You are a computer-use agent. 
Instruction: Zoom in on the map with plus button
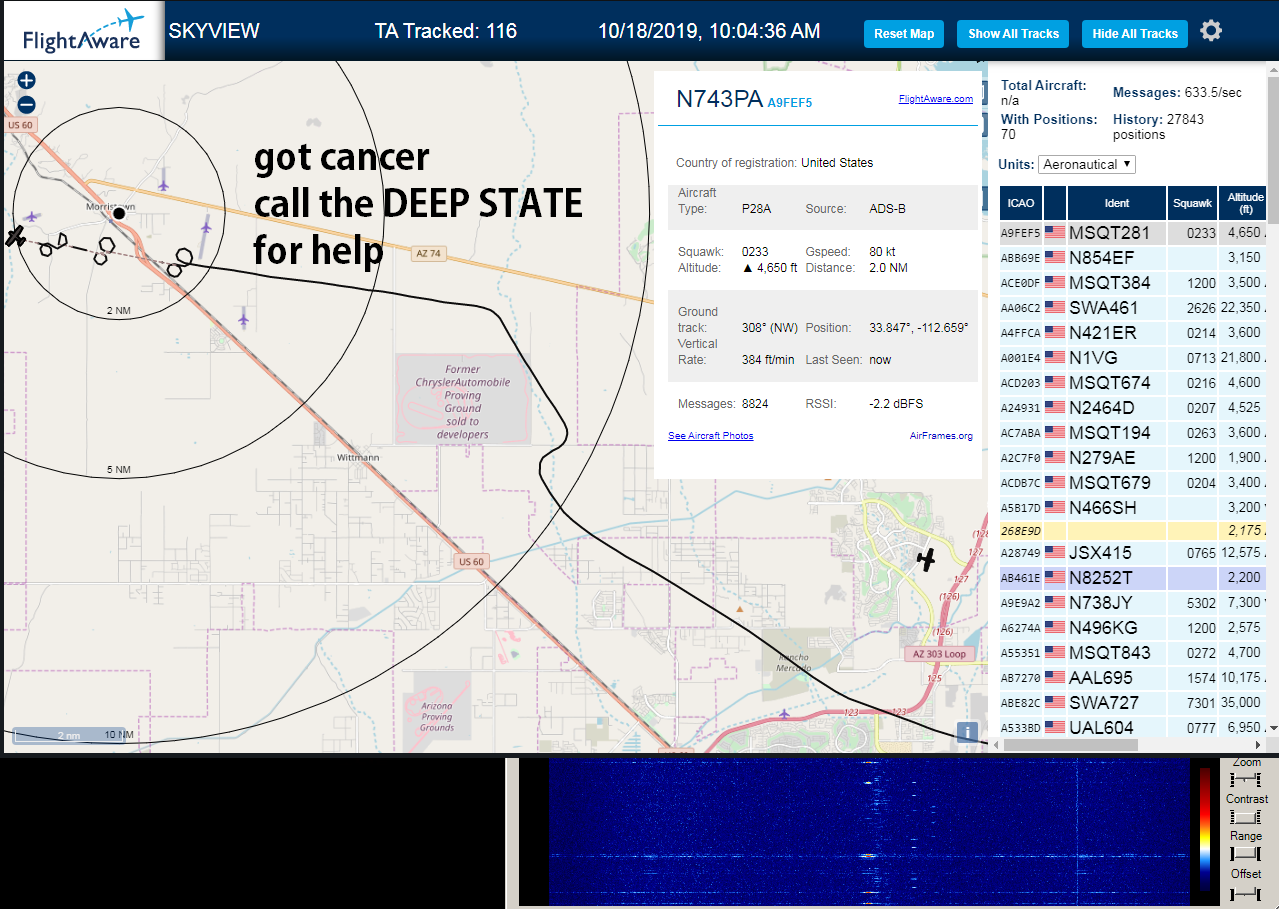coord(27,81)
